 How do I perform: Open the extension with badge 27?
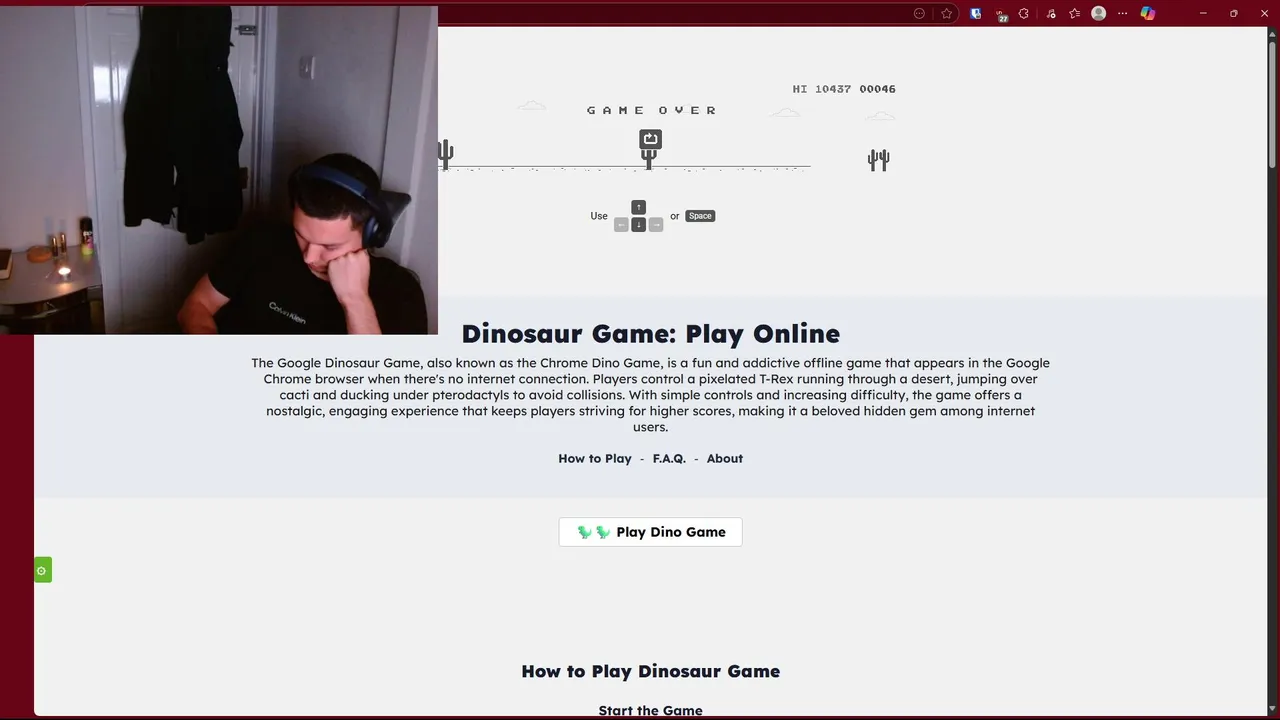[1001, 14]
